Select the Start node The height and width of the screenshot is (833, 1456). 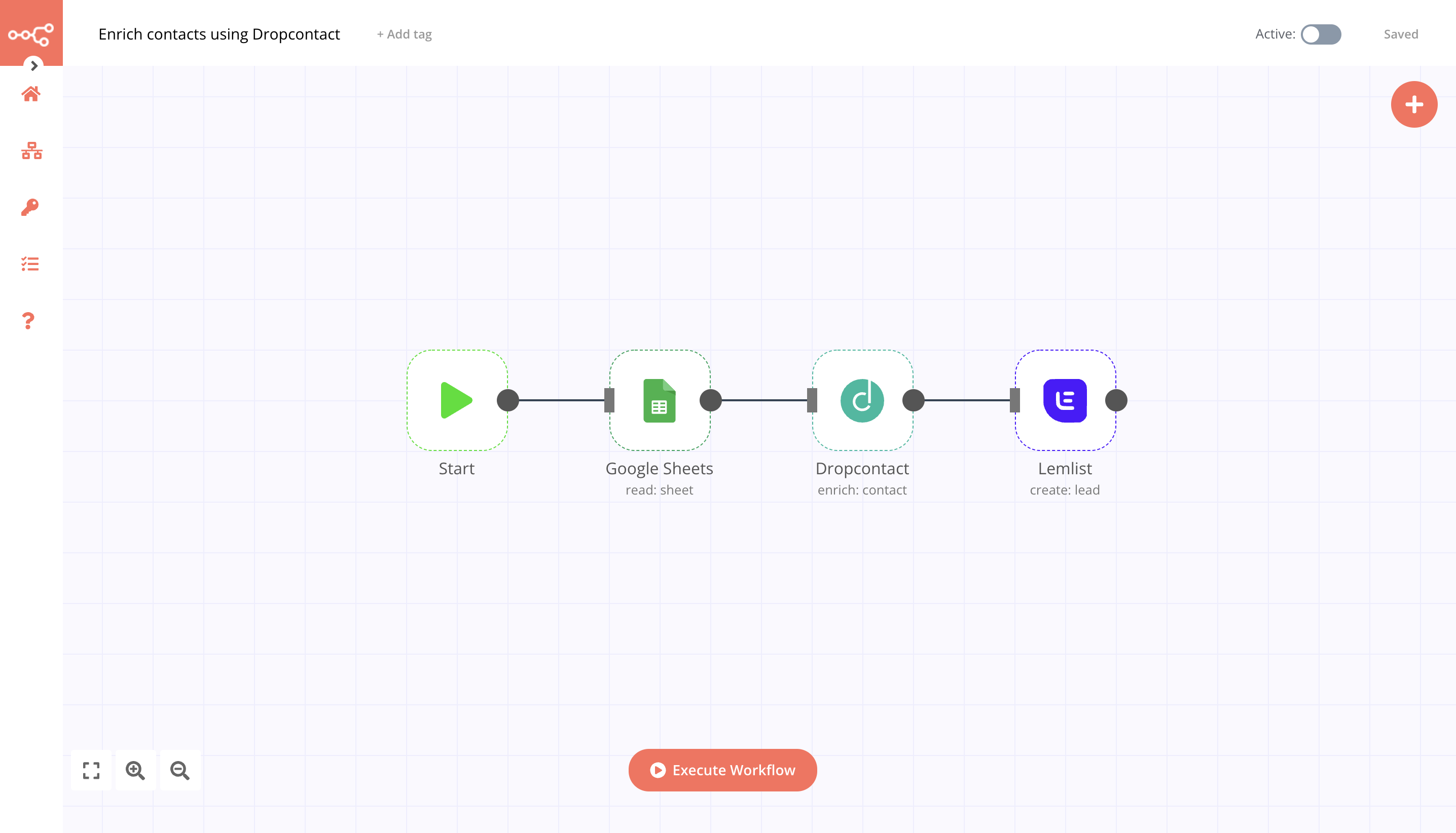[456, 400]
